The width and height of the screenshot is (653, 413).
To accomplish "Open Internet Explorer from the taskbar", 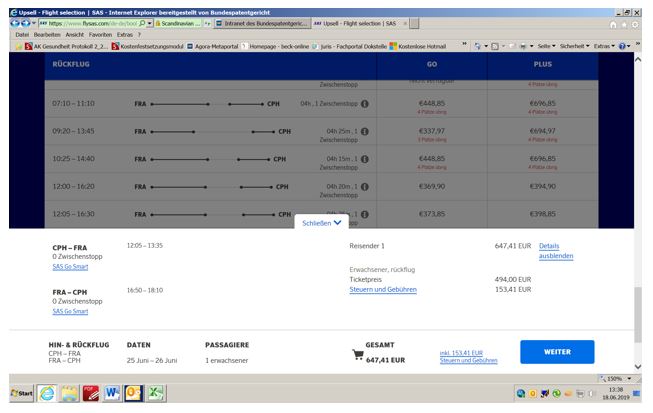I will [47, 393].
